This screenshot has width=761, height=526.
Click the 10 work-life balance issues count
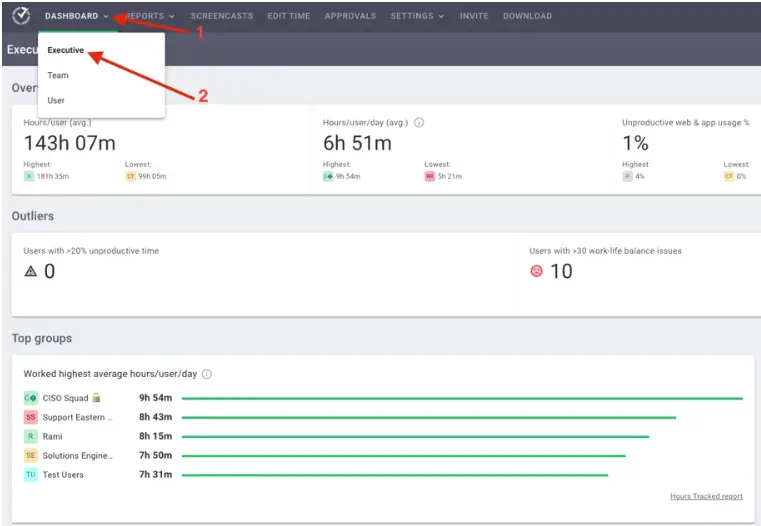coord(562,271)
